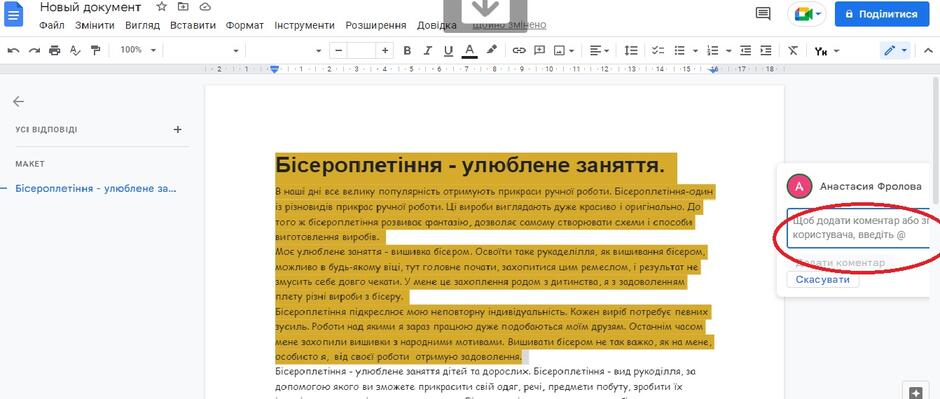Print the document with printer icon

point(55,51)
